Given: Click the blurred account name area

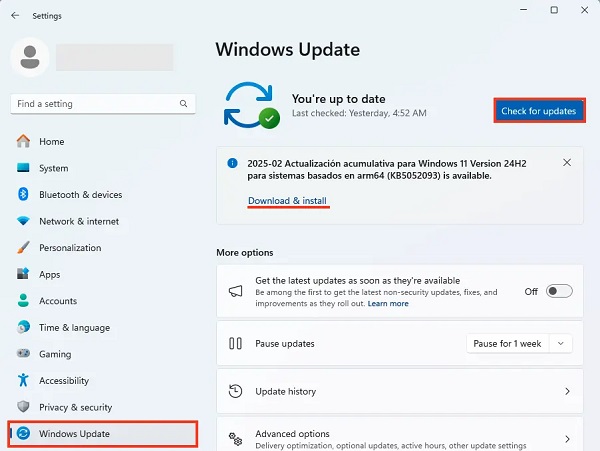Looking at the screenshot, I should click(114, 57).
